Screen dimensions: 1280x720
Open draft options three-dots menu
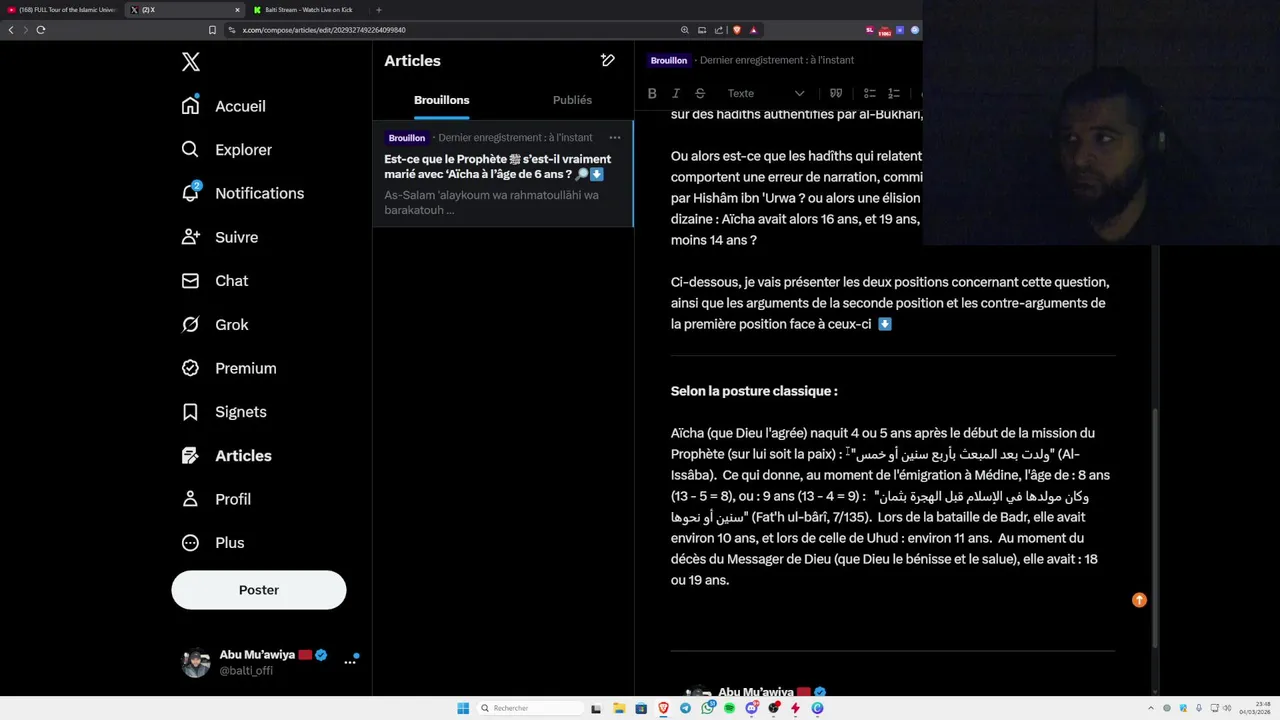(x=615, y=138)
